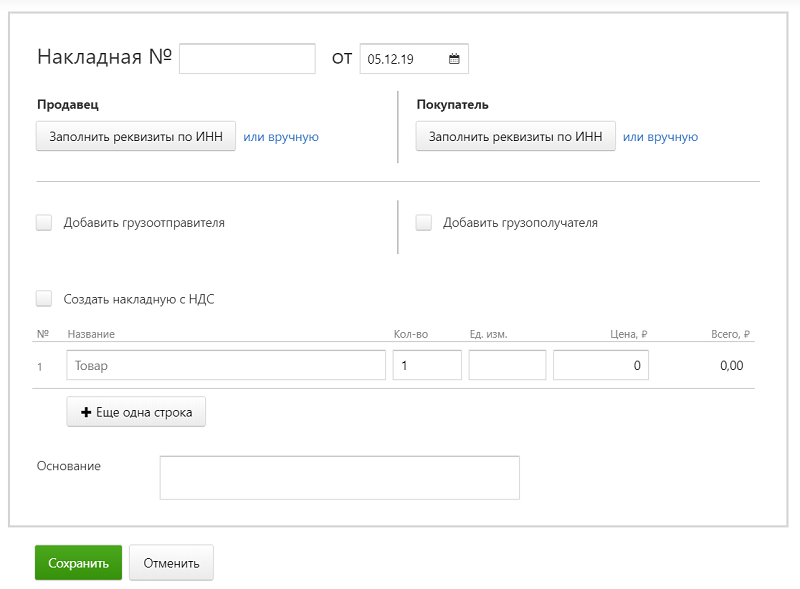Click the Продавец section heading
Screen dimensions: 800x589
click(x=68, y=105)
